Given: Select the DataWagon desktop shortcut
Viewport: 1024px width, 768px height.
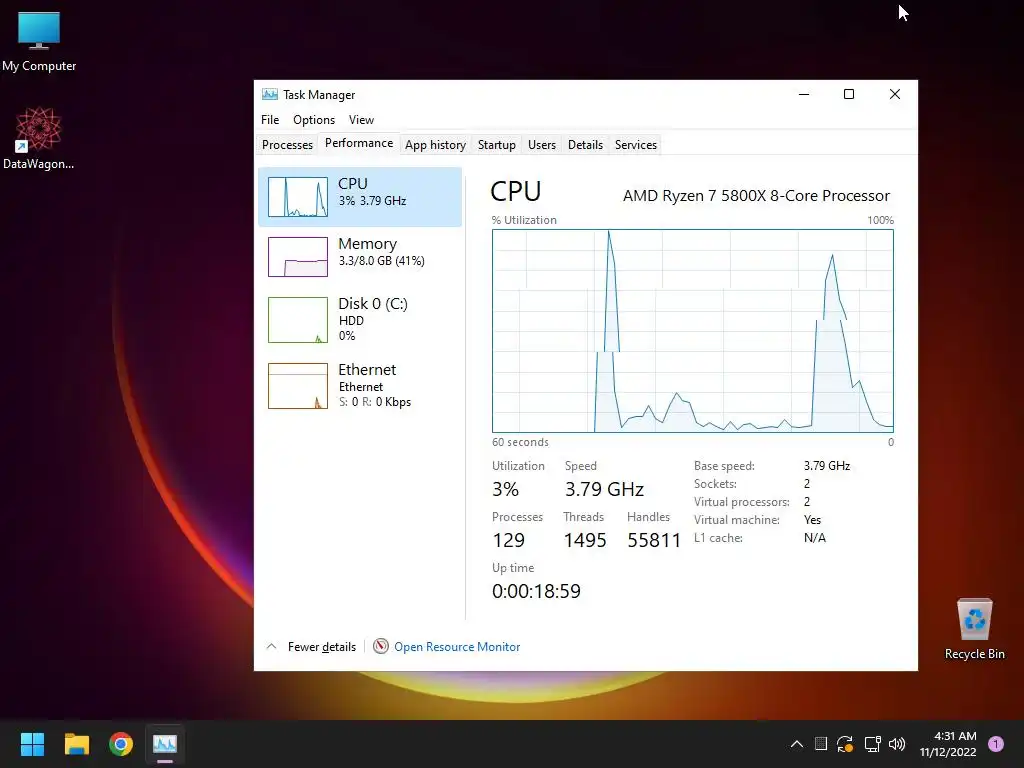Looking at the screenshot, I should [x=39, y=138].
